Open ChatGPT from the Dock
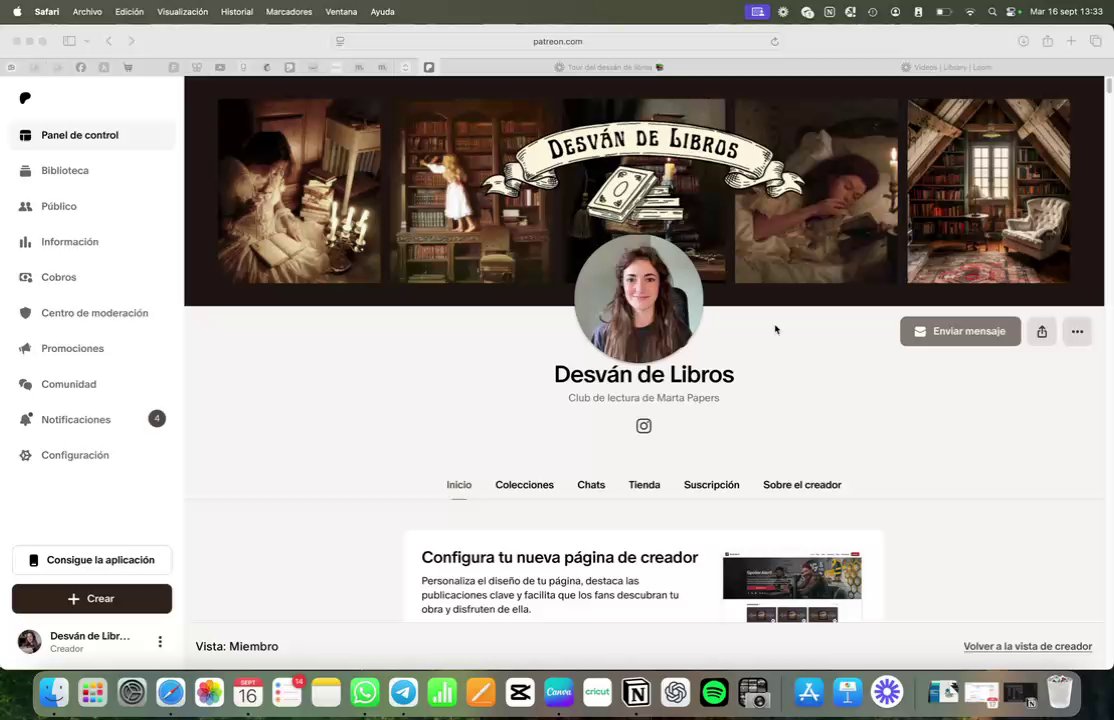This screenshot has width=1114, height=720. pyautogui.click(x=675, y=692)
